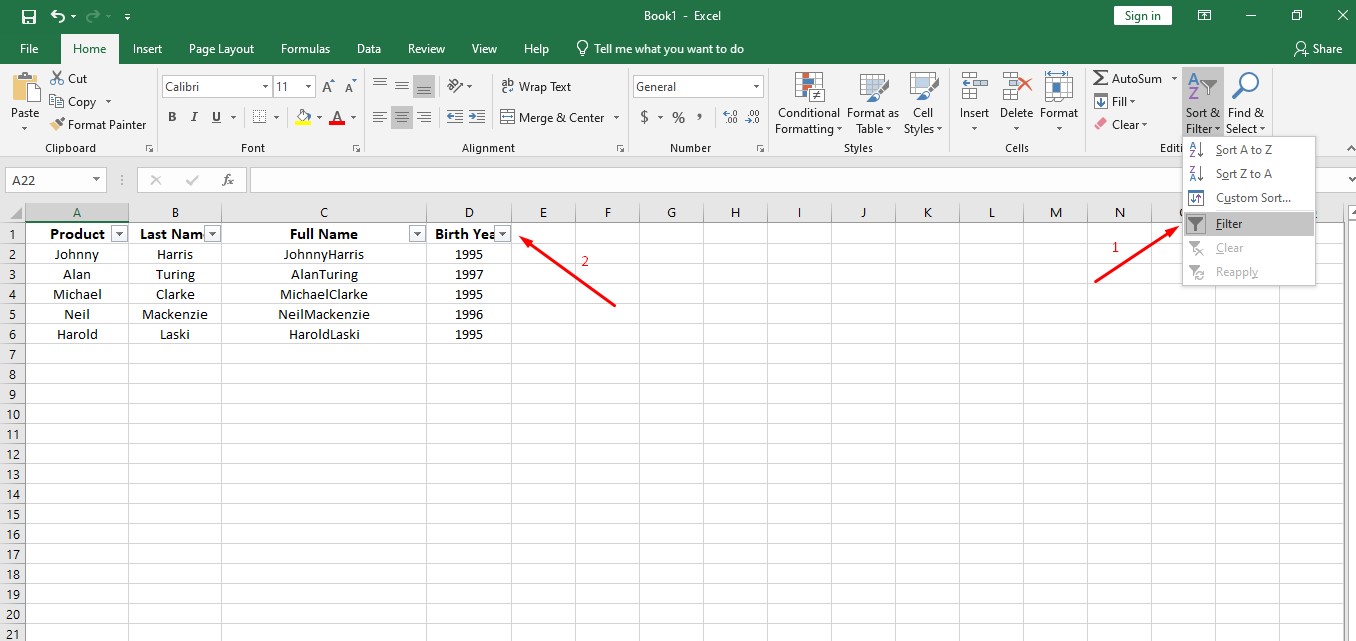Click the Sign in button

click(x=1142, y=15)
